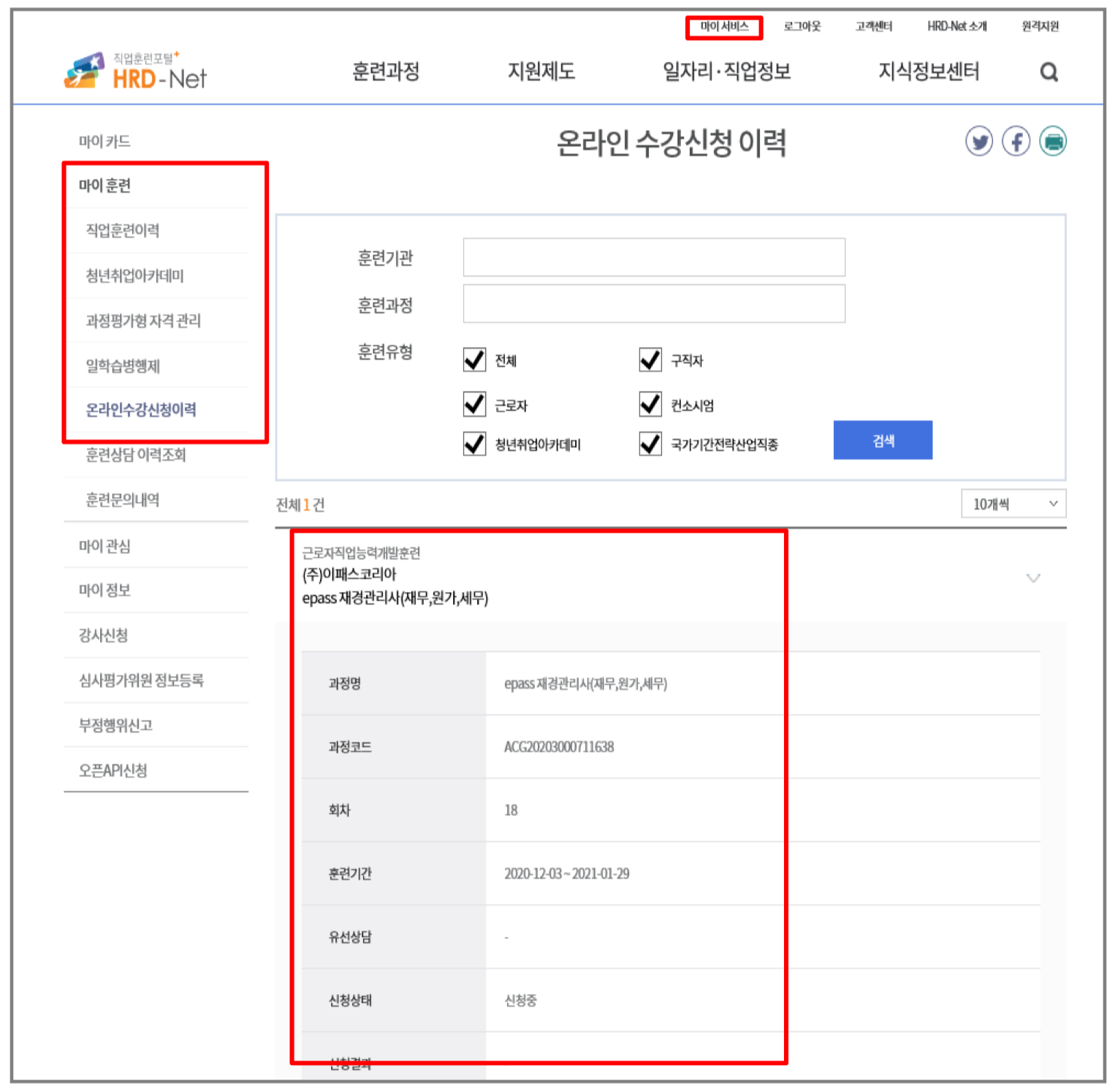The width and height of the screenshot is (1115, 1092).
Task: Open 일학습병행제 sidebar item
Action: [123, 365]
